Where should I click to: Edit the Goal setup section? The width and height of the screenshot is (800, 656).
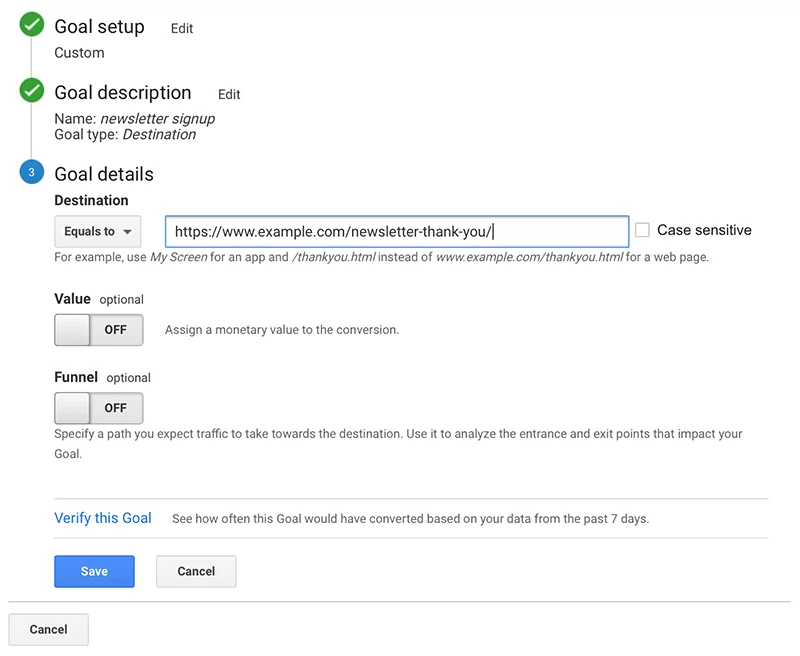coord(182,29)
